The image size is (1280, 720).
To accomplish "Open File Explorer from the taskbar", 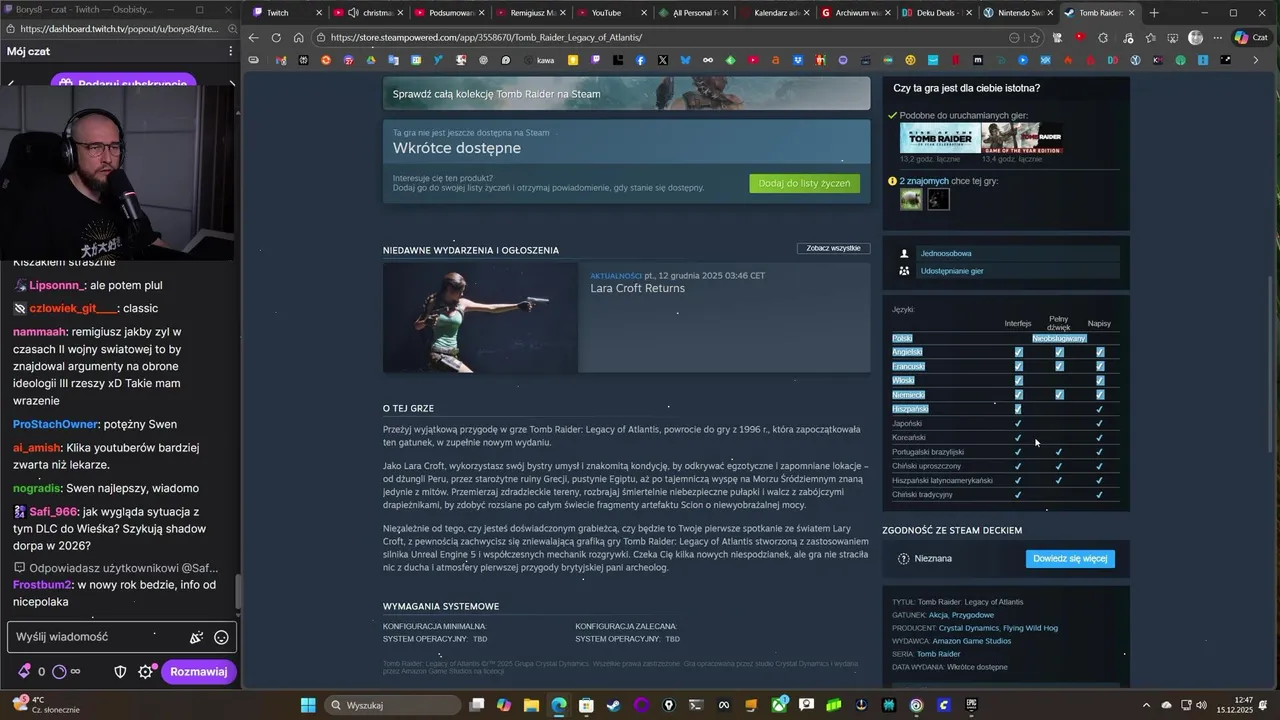I will 532,705.
